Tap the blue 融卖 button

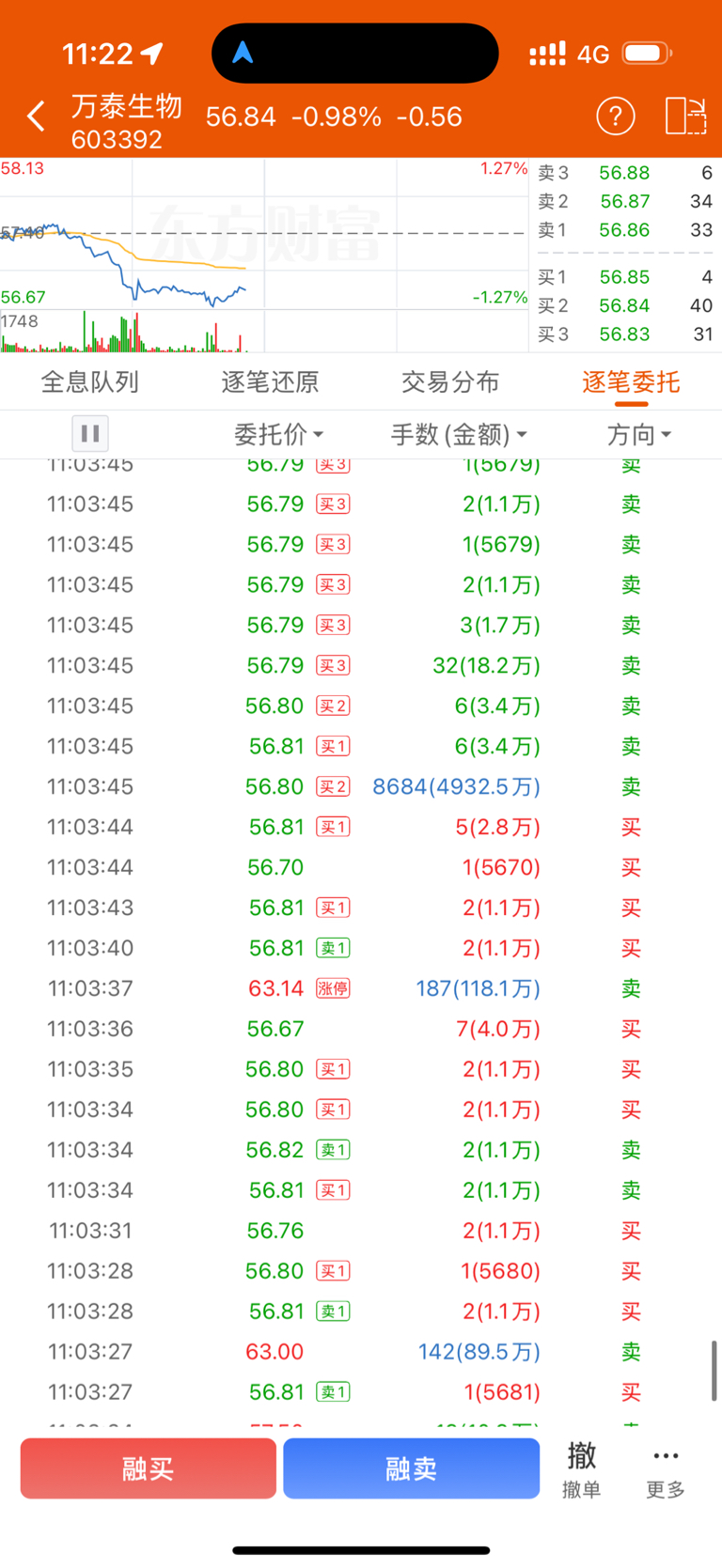[412, 1468]
